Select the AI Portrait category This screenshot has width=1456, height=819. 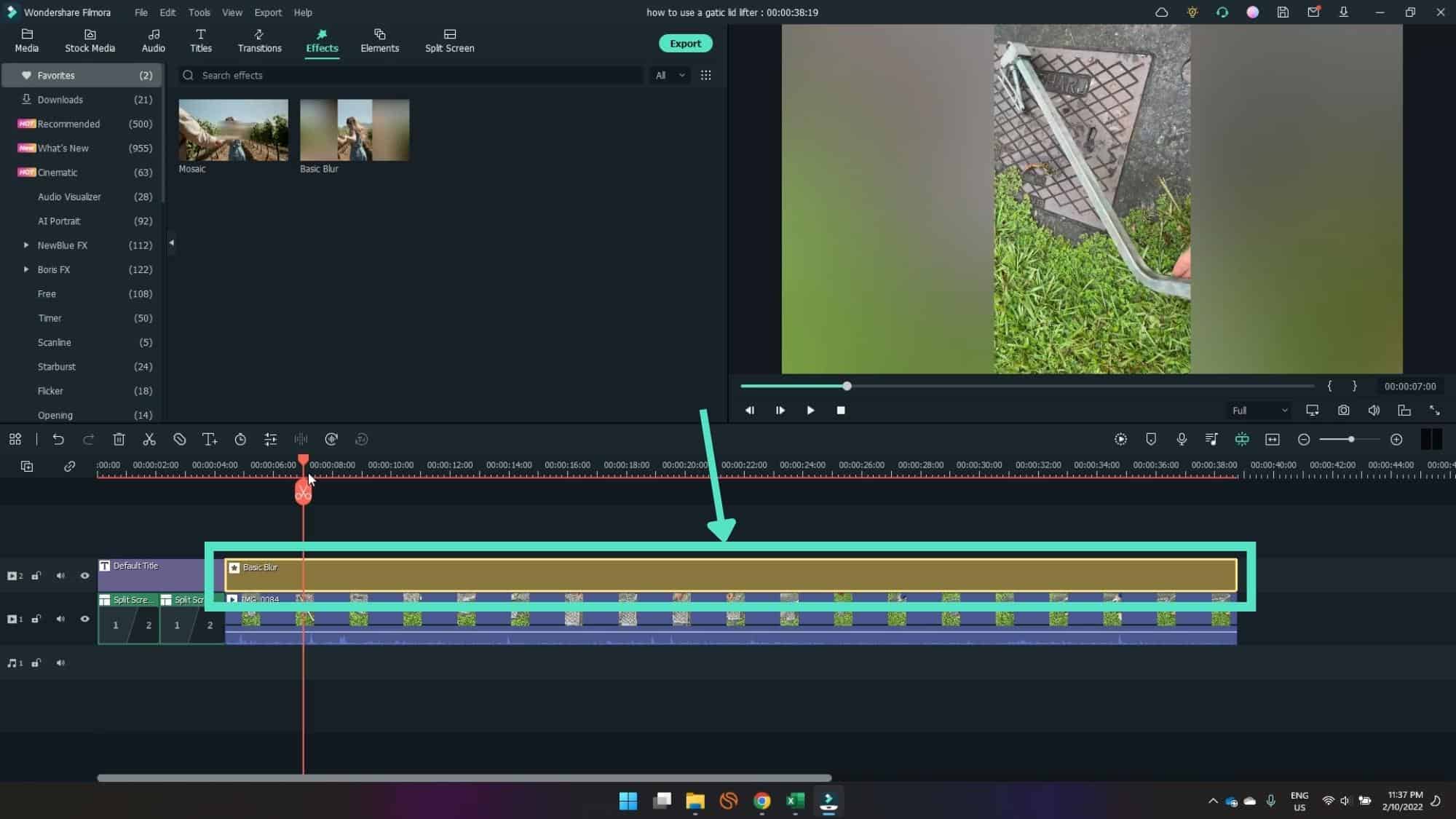coord(82,221)
